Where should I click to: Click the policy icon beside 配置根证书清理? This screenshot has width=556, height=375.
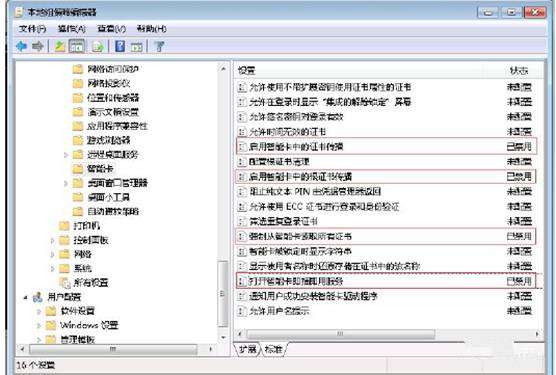tap(241, 162)
